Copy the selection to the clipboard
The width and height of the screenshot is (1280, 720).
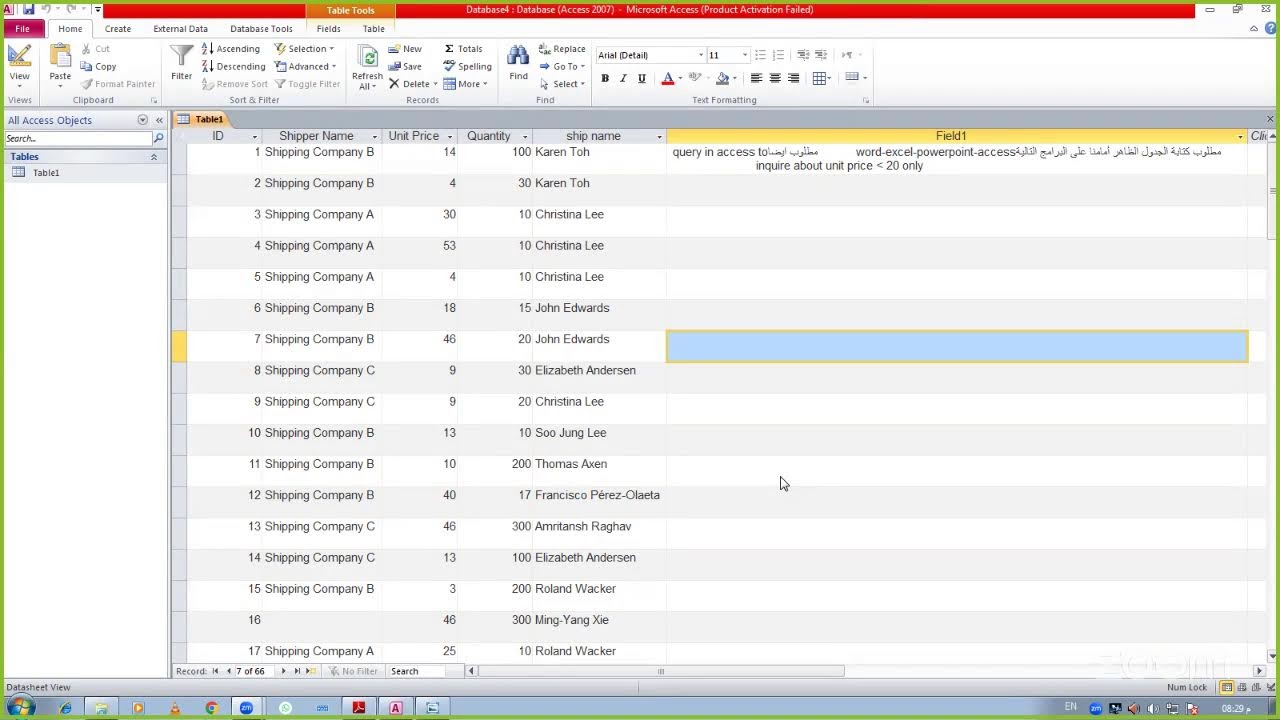click(98, 66)
